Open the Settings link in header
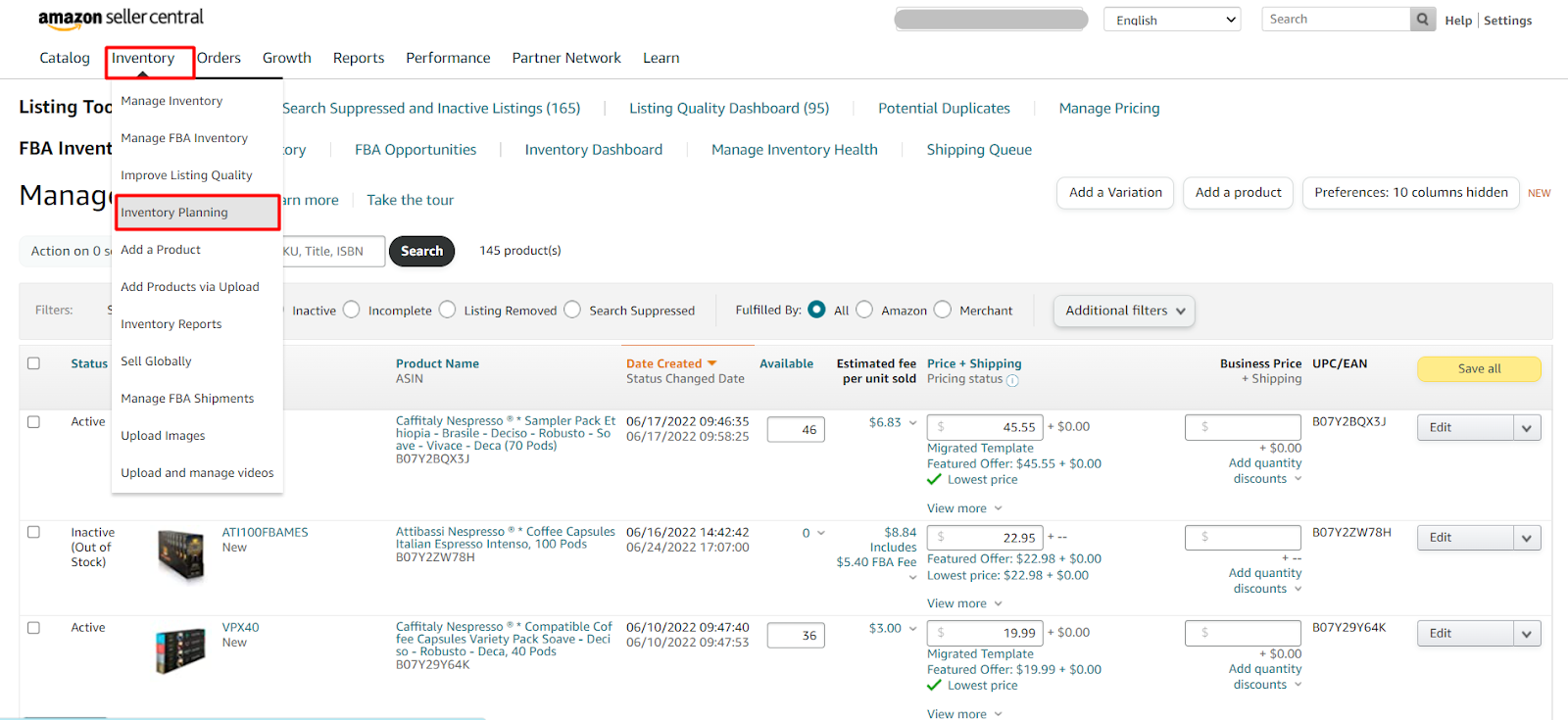This screenshot has width=1568, height=720. pyautogui.click(x=1507, y=21)
